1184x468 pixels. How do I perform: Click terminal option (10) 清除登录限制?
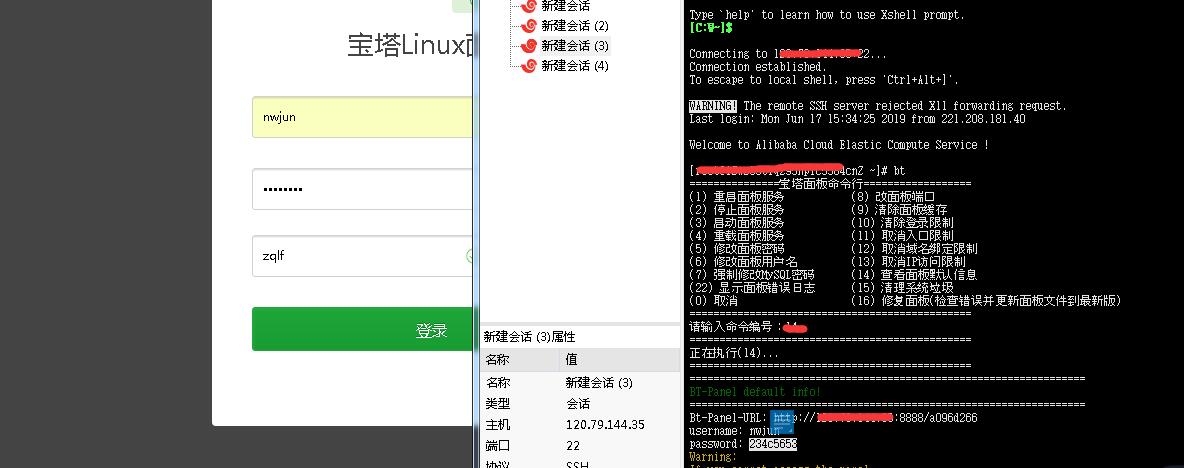[x=902, y=223]
